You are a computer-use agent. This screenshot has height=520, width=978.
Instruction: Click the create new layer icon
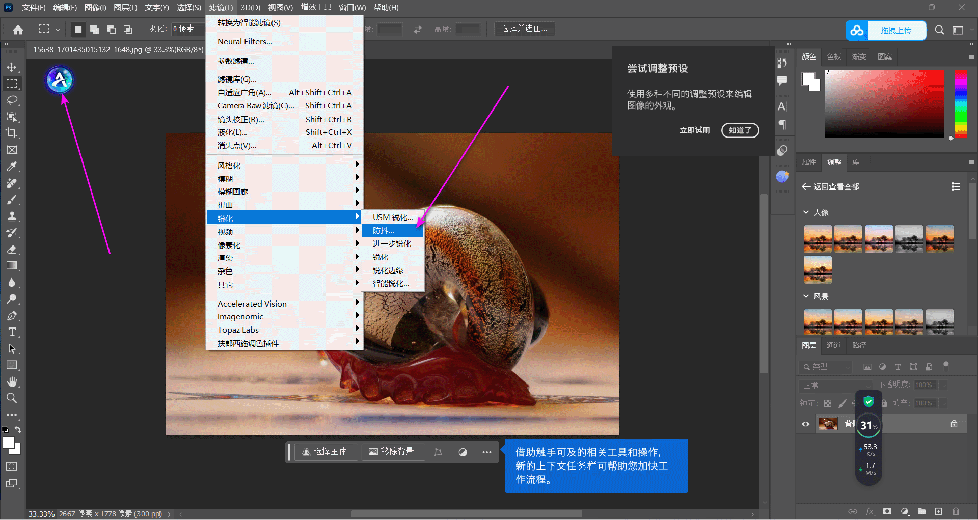click(x=939, y=511)
